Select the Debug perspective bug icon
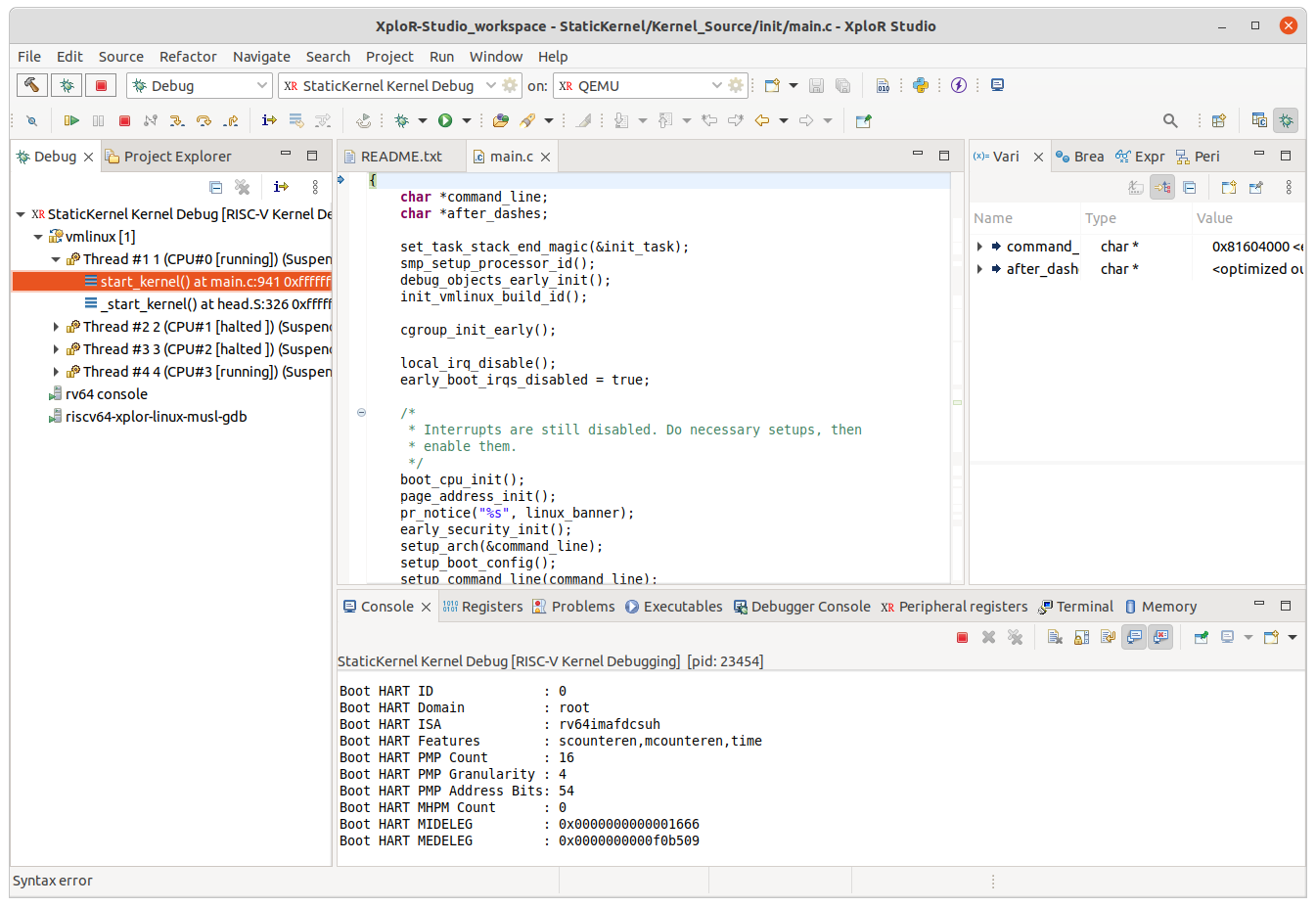1316x907 pixels. pos(1286,120)
